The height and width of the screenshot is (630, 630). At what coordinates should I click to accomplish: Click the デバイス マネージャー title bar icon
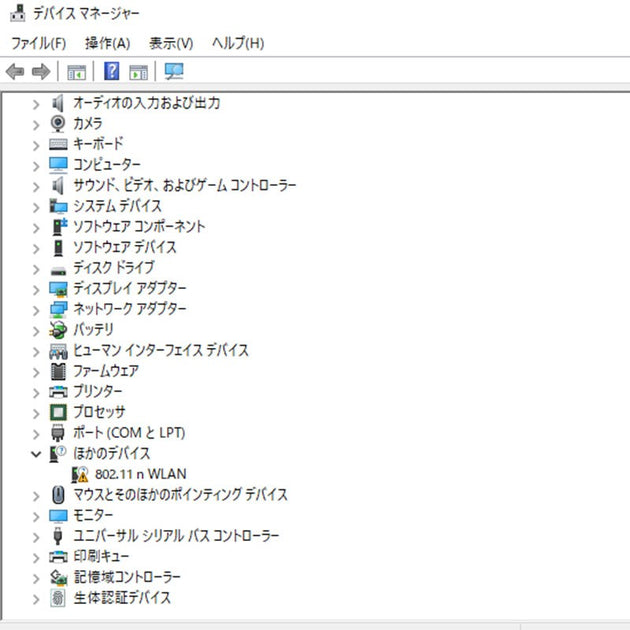[17, 13]
